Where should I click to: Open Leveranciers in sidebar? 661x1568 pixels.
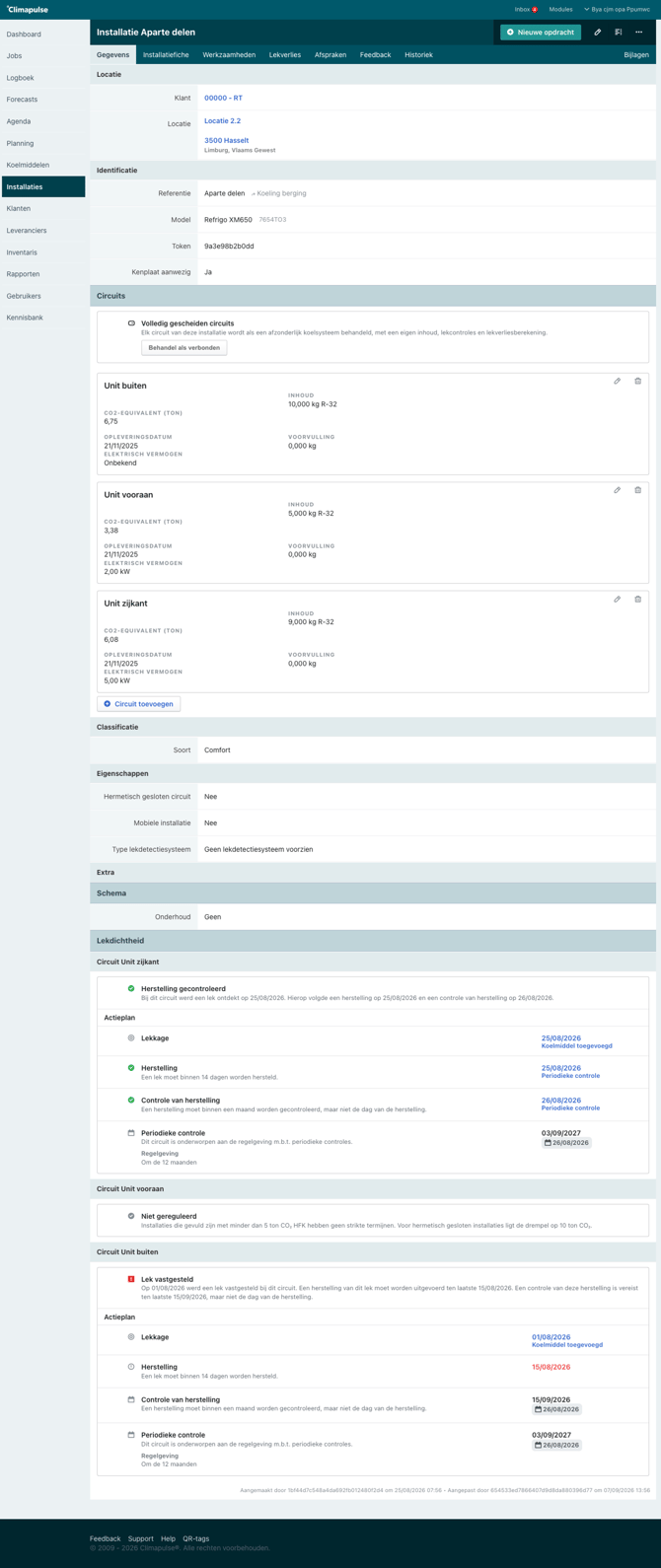42,230
